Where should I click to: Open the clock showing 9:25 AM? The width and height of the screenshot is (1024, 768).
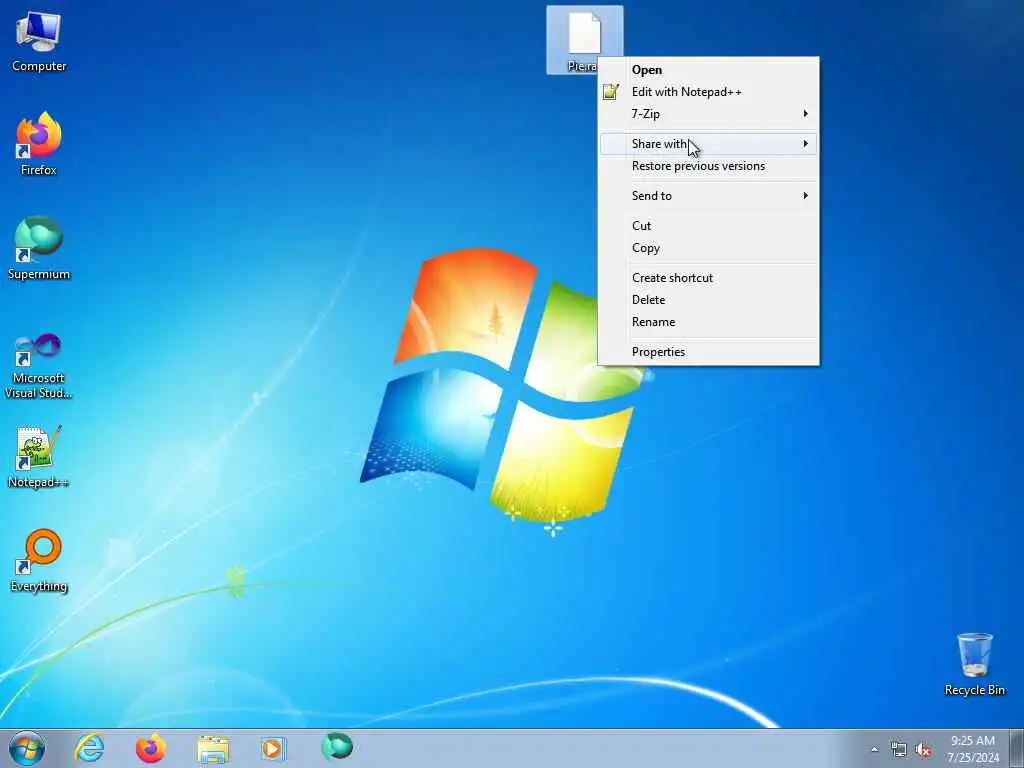coord(973,749)
